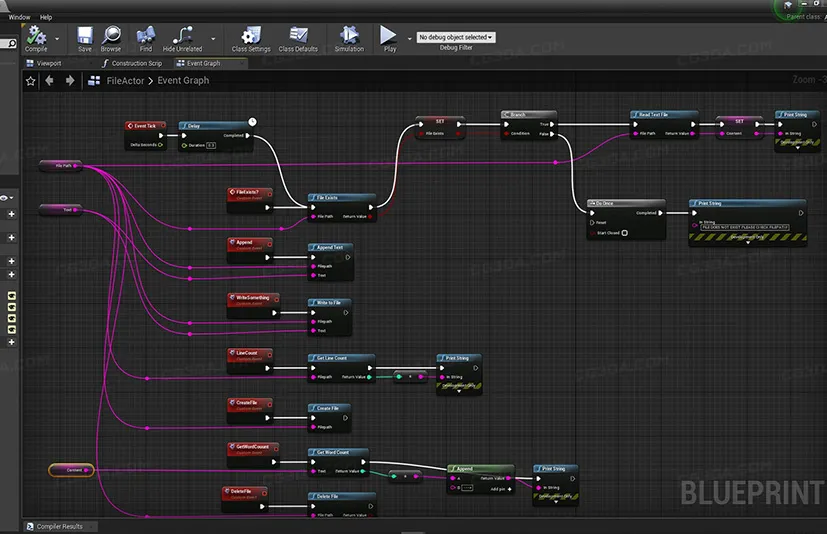Image resolution: width=827 pixels, height=534 pixels.
Task: Click the second plus button in left panel
Action: pos(12,237)
